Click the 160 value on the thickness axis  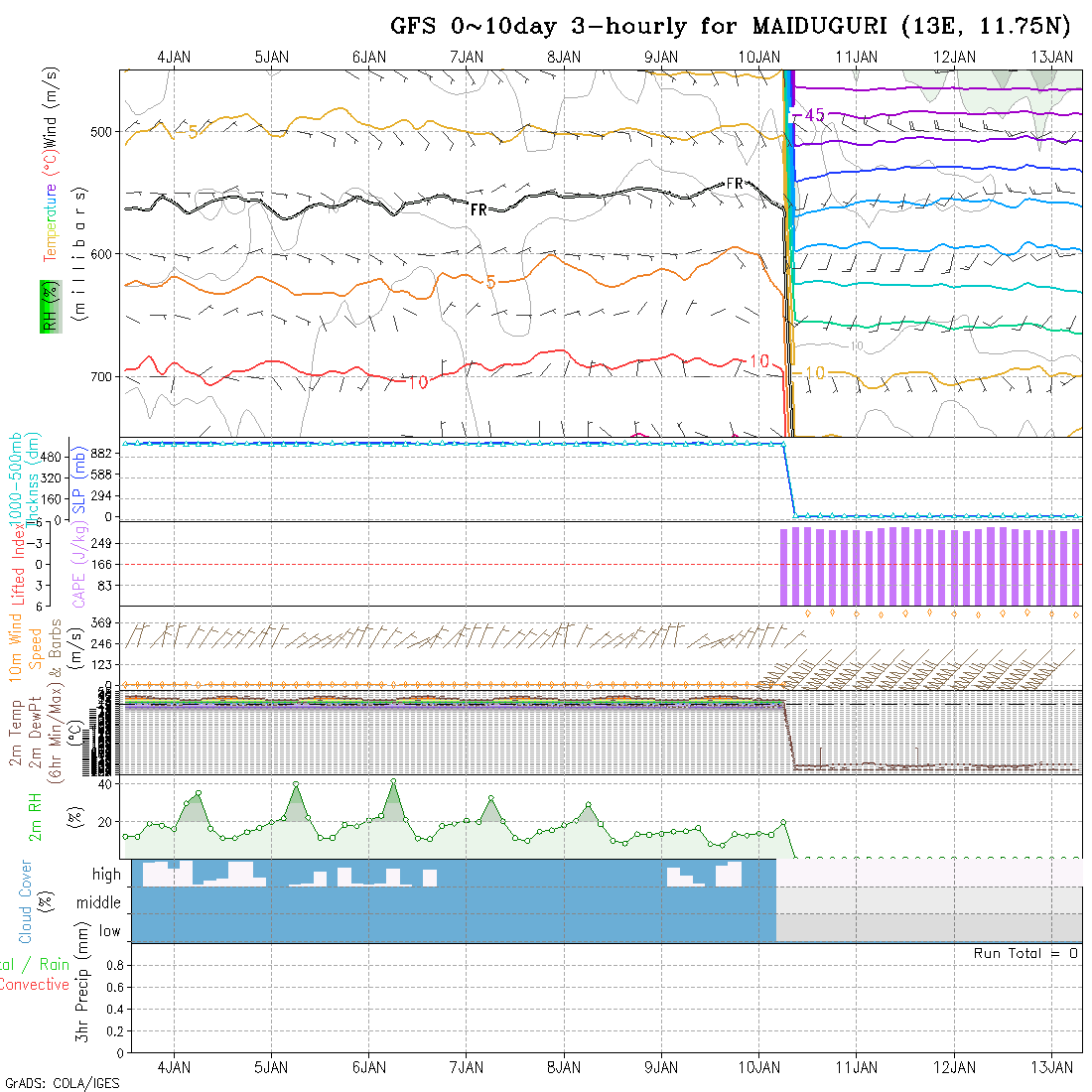click(x=52, y=499)
